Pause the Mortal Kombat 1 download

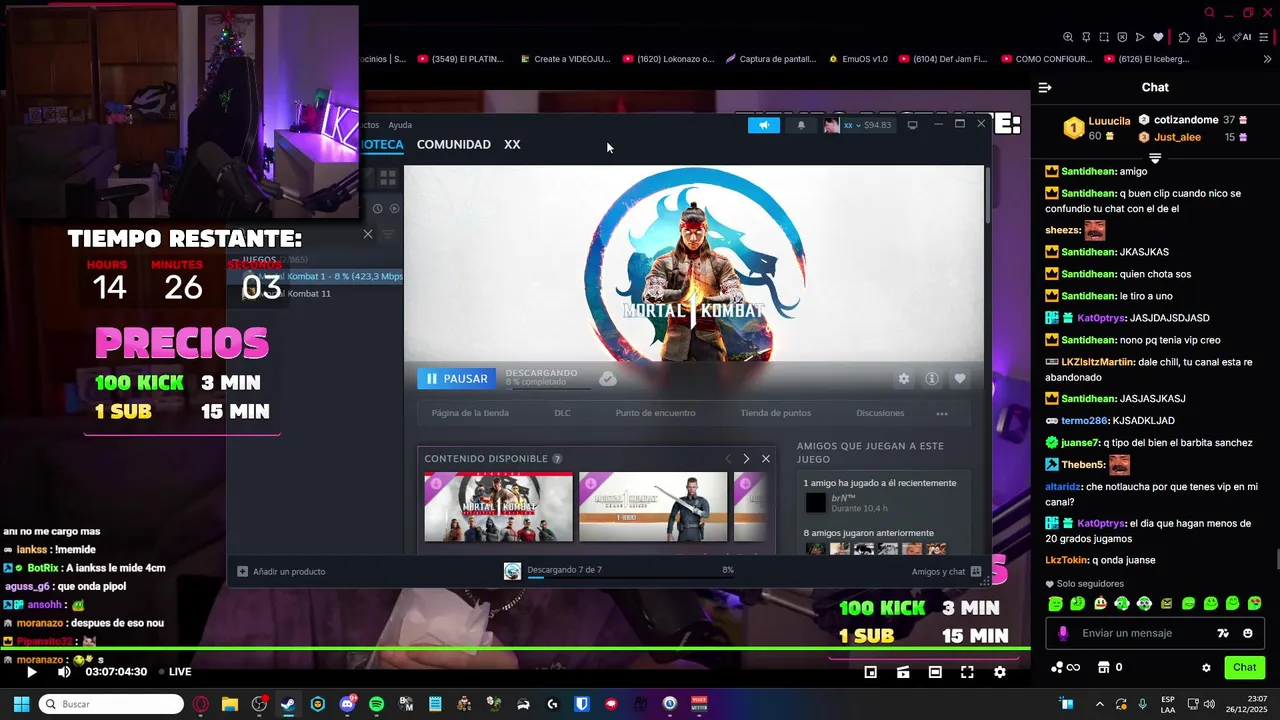point(457,379)
